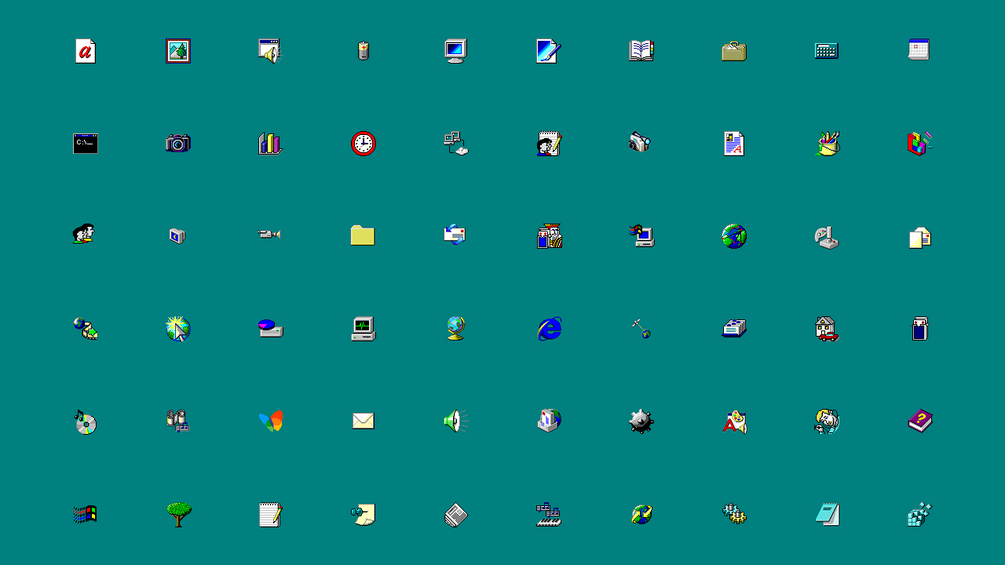Image resolution: width=1005 pixels, height=565 pixels.
Task: Click the network computers with keyboard icon
Action: click(549, 514)
